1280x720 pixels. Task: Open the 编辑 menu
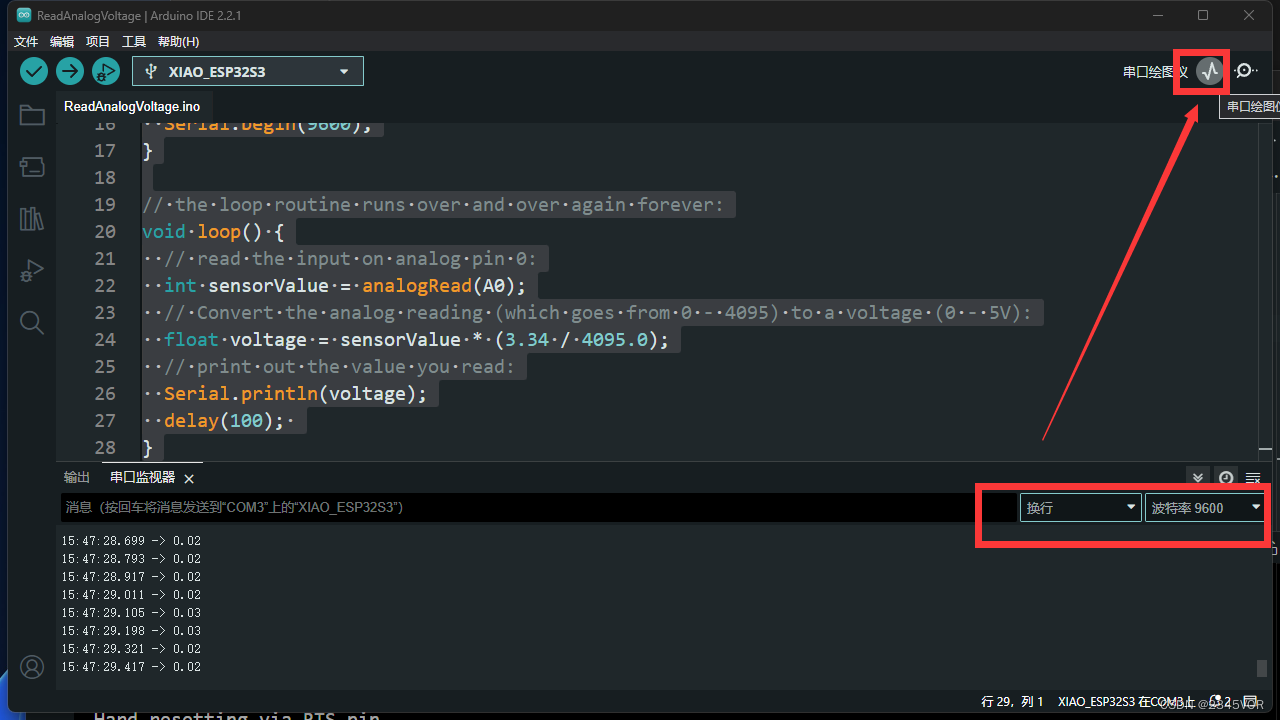coord(62,41)
